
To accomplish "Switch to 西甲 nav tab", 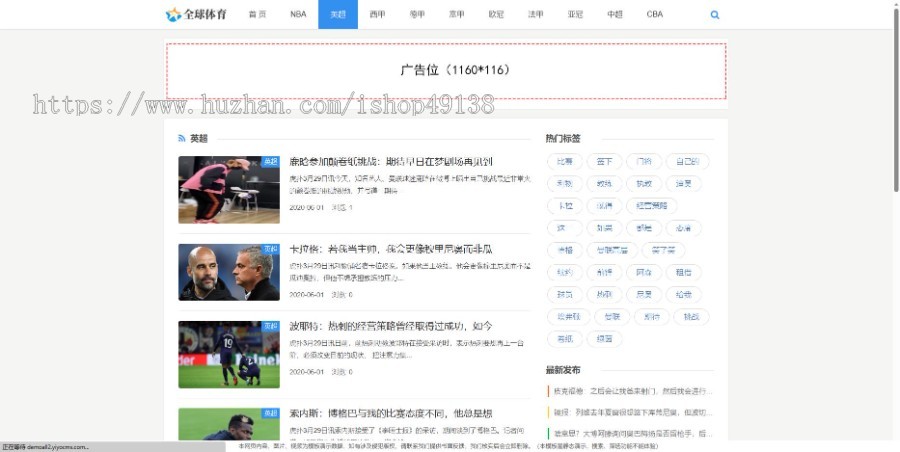I will (x=377, y=14).
